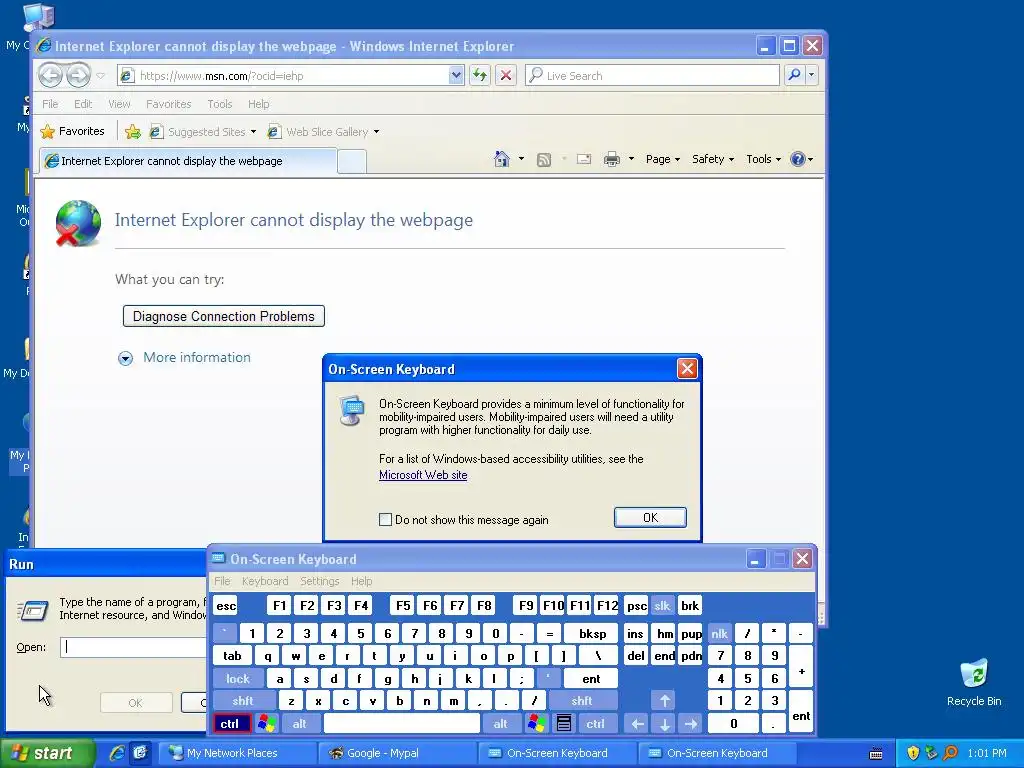This screenshot has width=1024, height=768.
Task: Switch to My Network Places taskbar button
Action: (238, 753)
